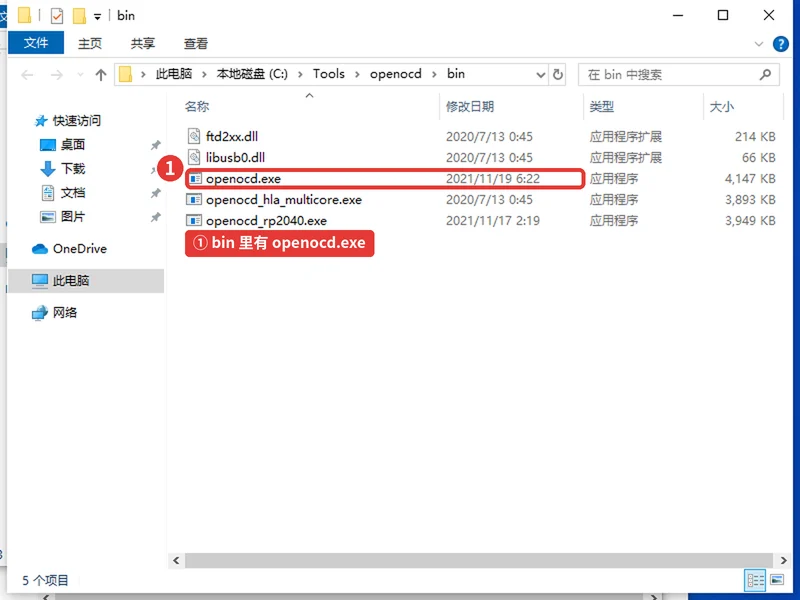This screenshot has height=600, width=800.
Task: Open the Customize Quick Access Toolbar dropdown
Action: (97, 17)
